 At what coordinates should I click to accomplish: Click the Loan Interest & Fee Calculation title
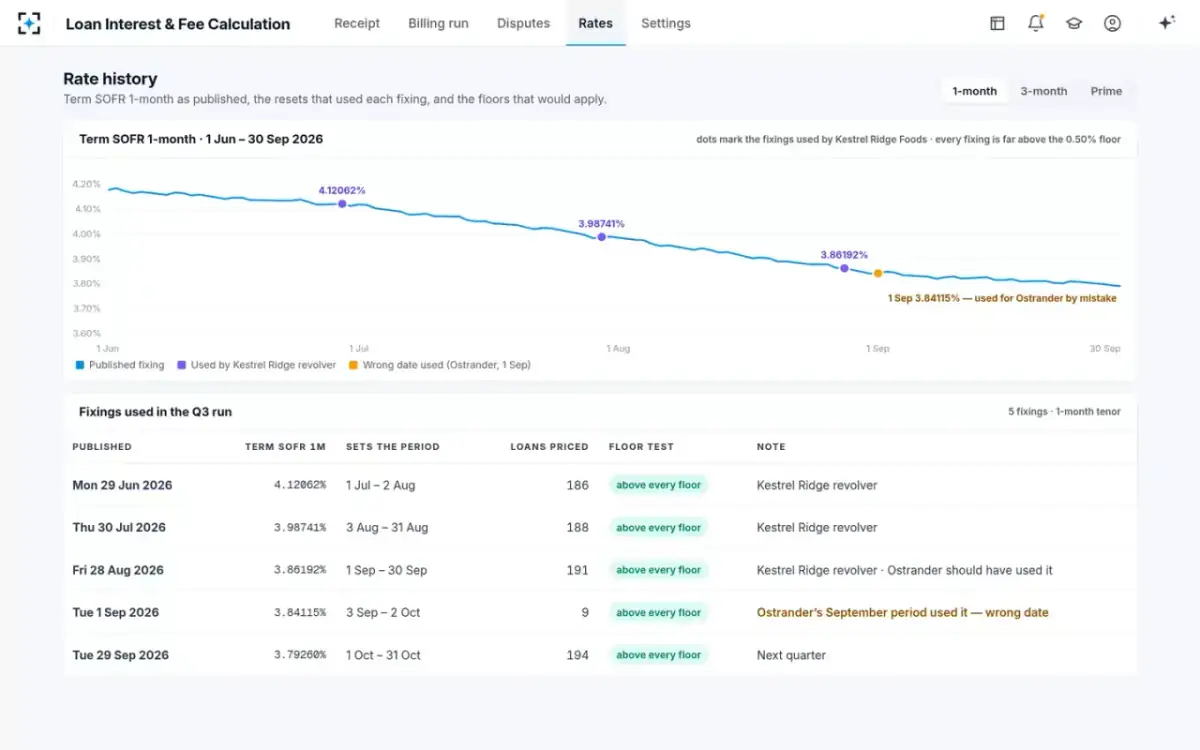click(178, 23)
